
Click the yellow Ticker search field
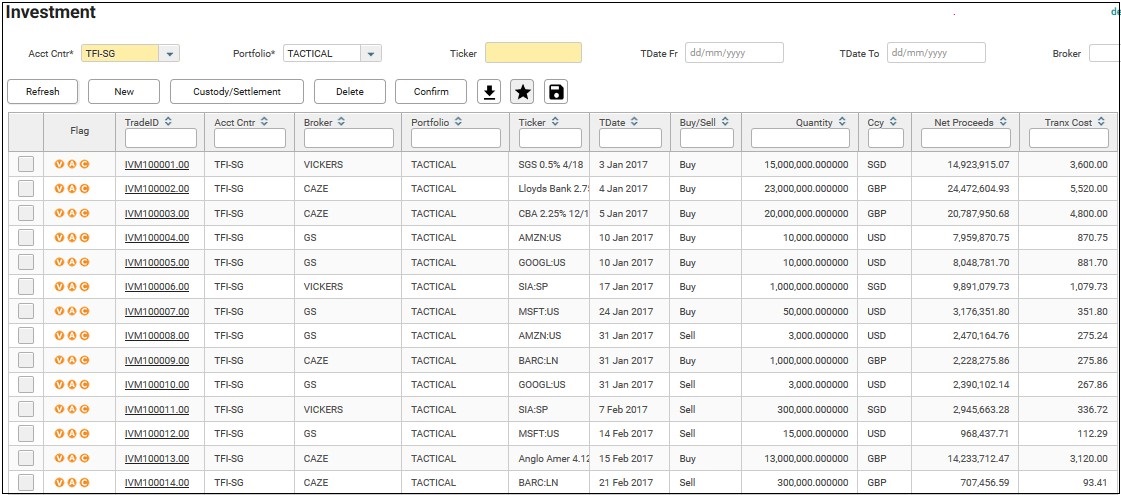point(533,53)
